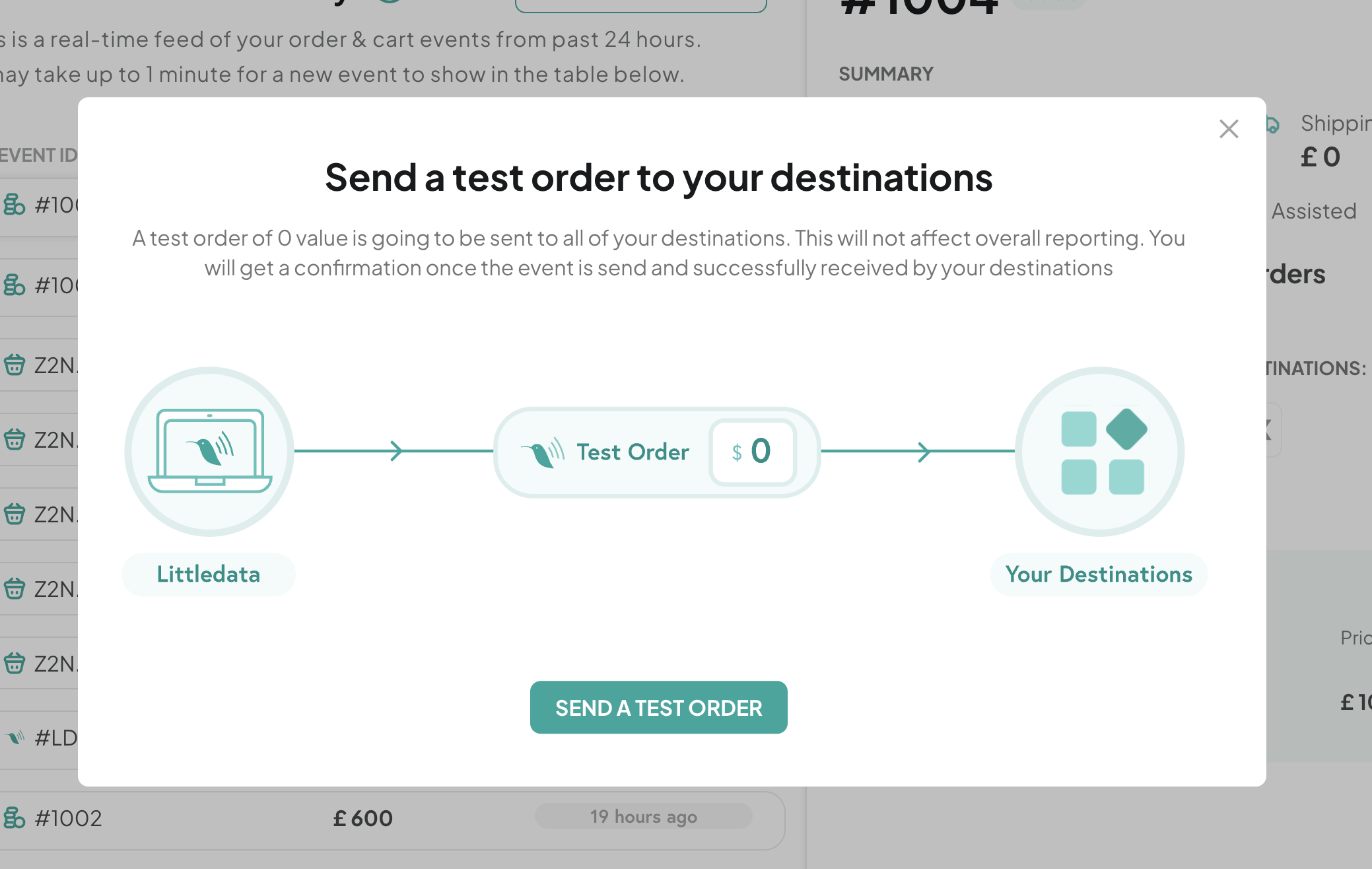Click the Littledata laptop illustration icon
Screen dimensions: 1372x869
click(x=209, y=451)
